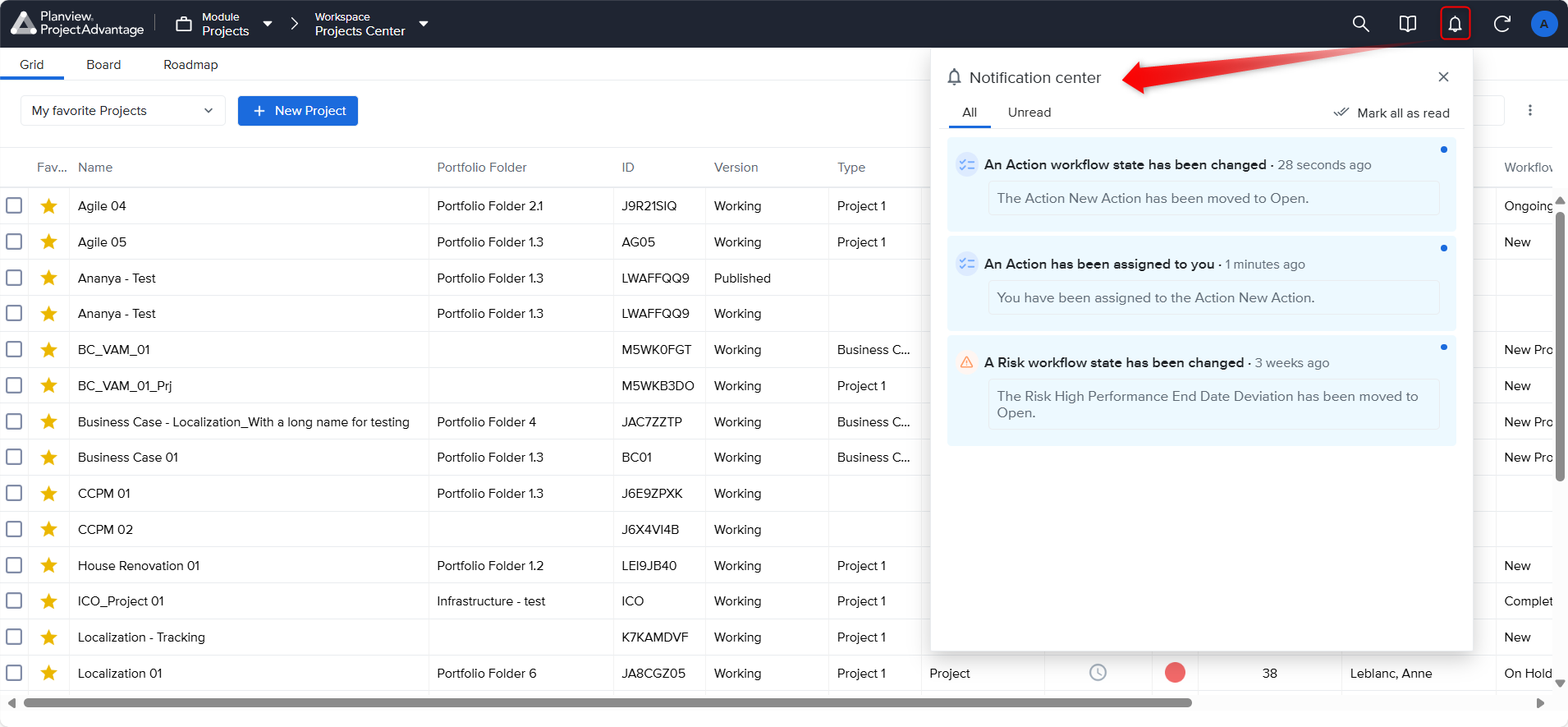Switch to the Board tab
Viewport: 1568px width, 727px height.
[103, 65]
